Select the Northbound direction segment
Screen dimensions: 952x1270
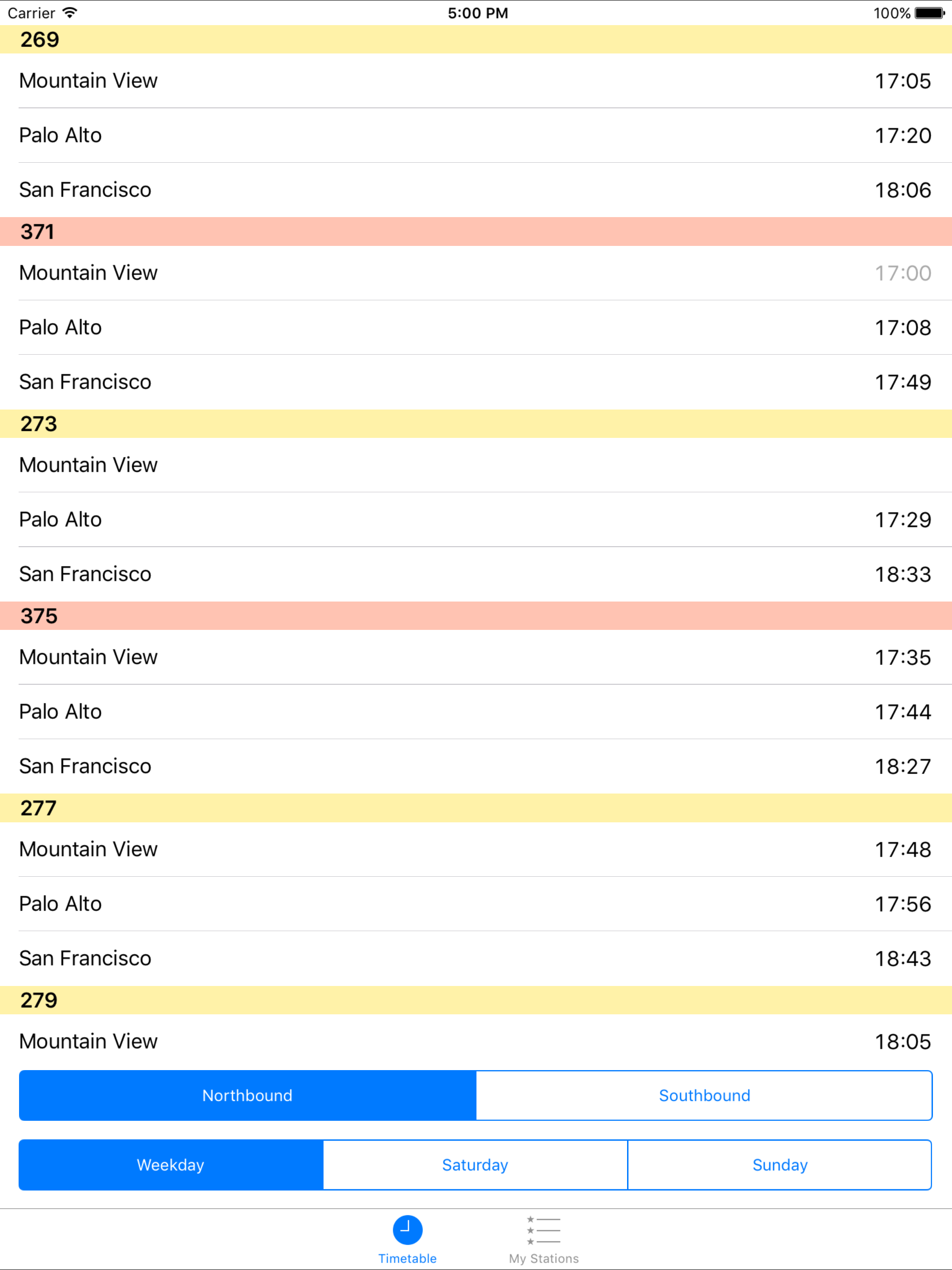(x=247, y=1095)
